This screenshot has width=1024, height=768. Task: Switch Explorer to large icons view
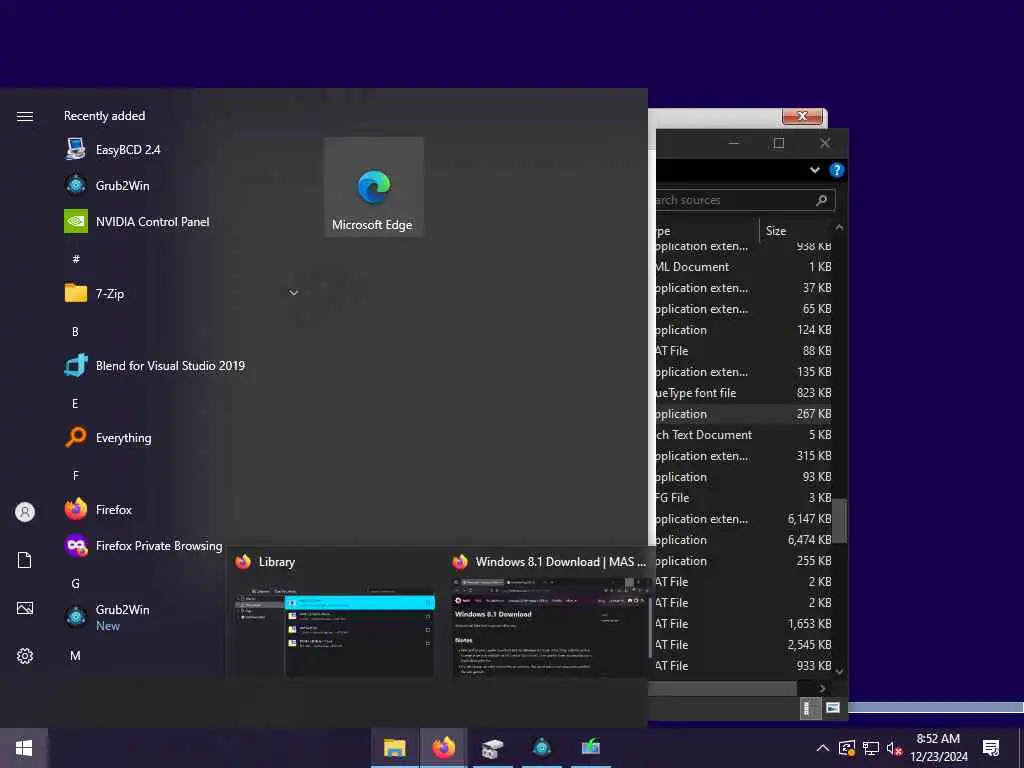(832, 709)
